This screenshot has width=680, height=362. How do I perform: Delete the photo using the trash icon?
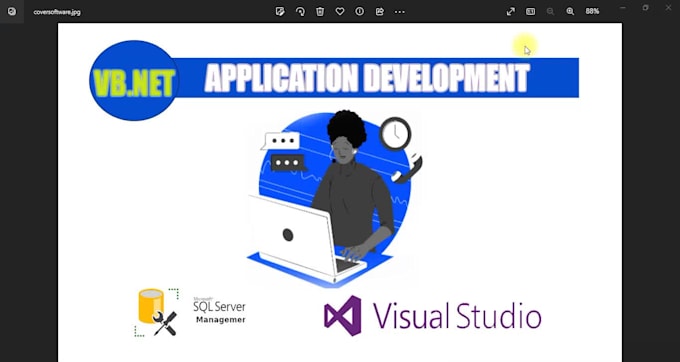(x=320, y=12)
